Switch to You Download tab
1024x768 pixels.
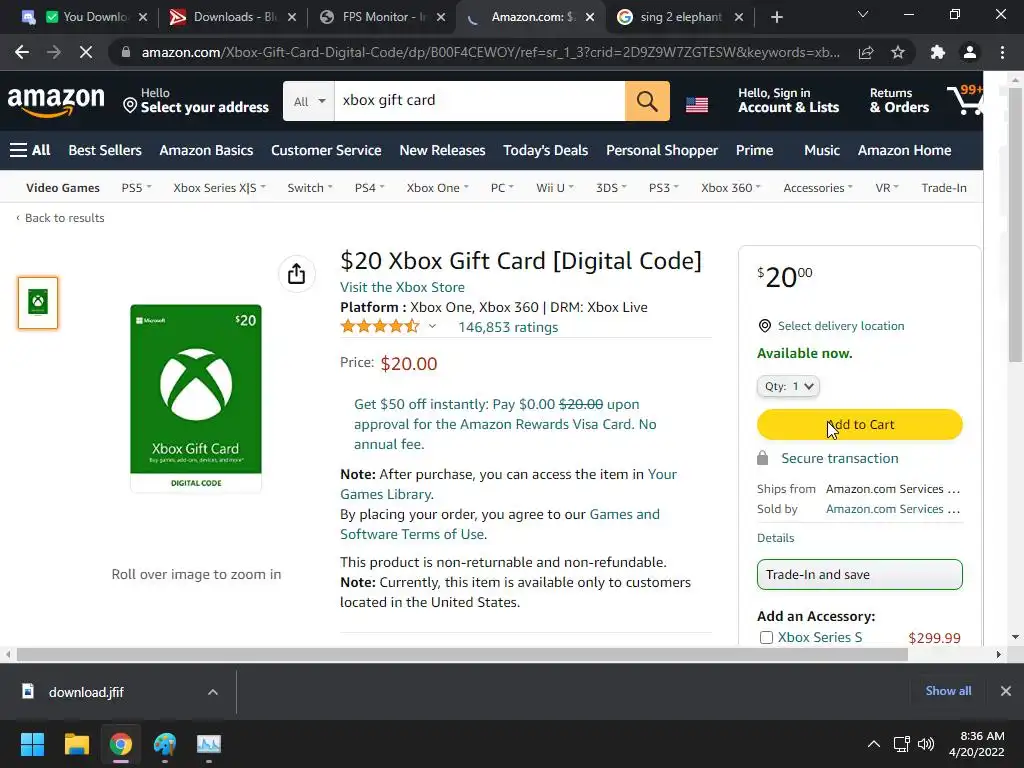[x=85, y=17]
